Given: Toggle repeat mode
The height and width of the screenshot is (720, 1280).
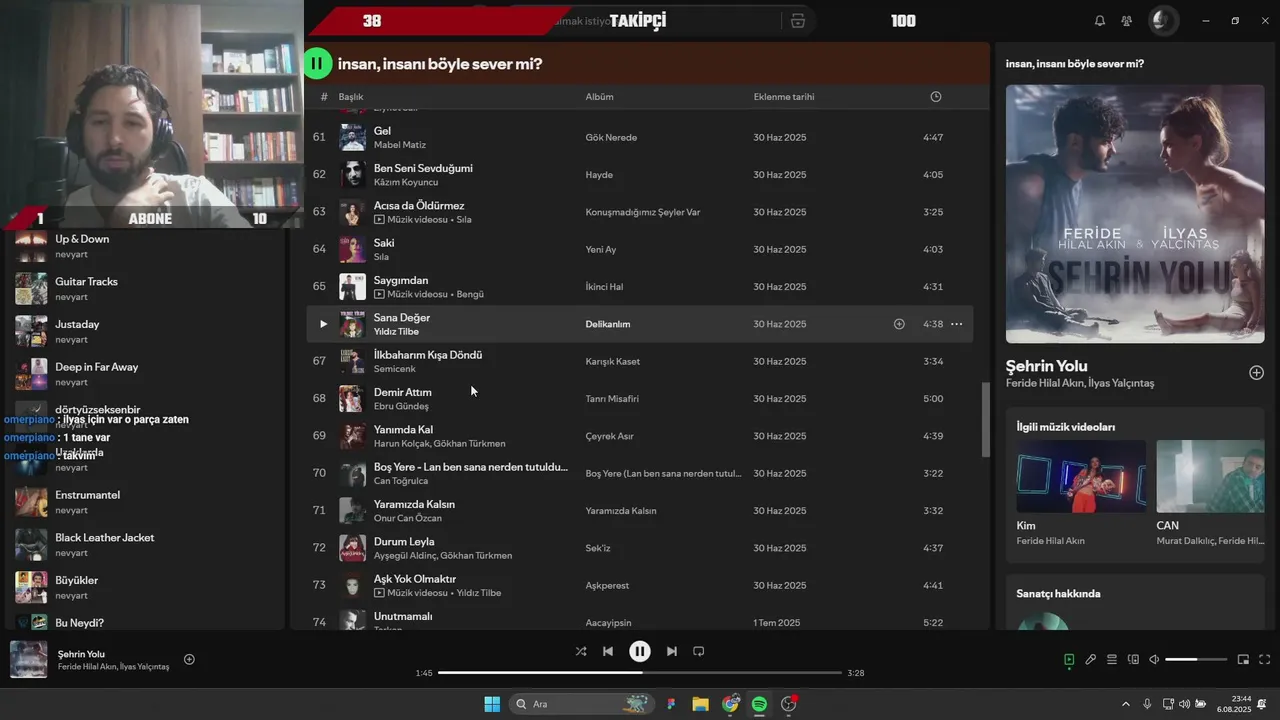Looking at the screenshot, I should [x=699, y=651].
